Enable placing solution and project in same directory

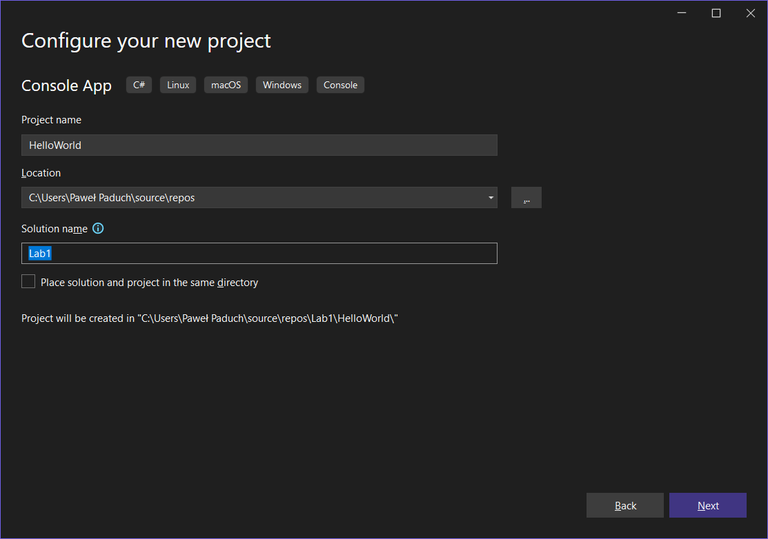(x=28, y=282)
